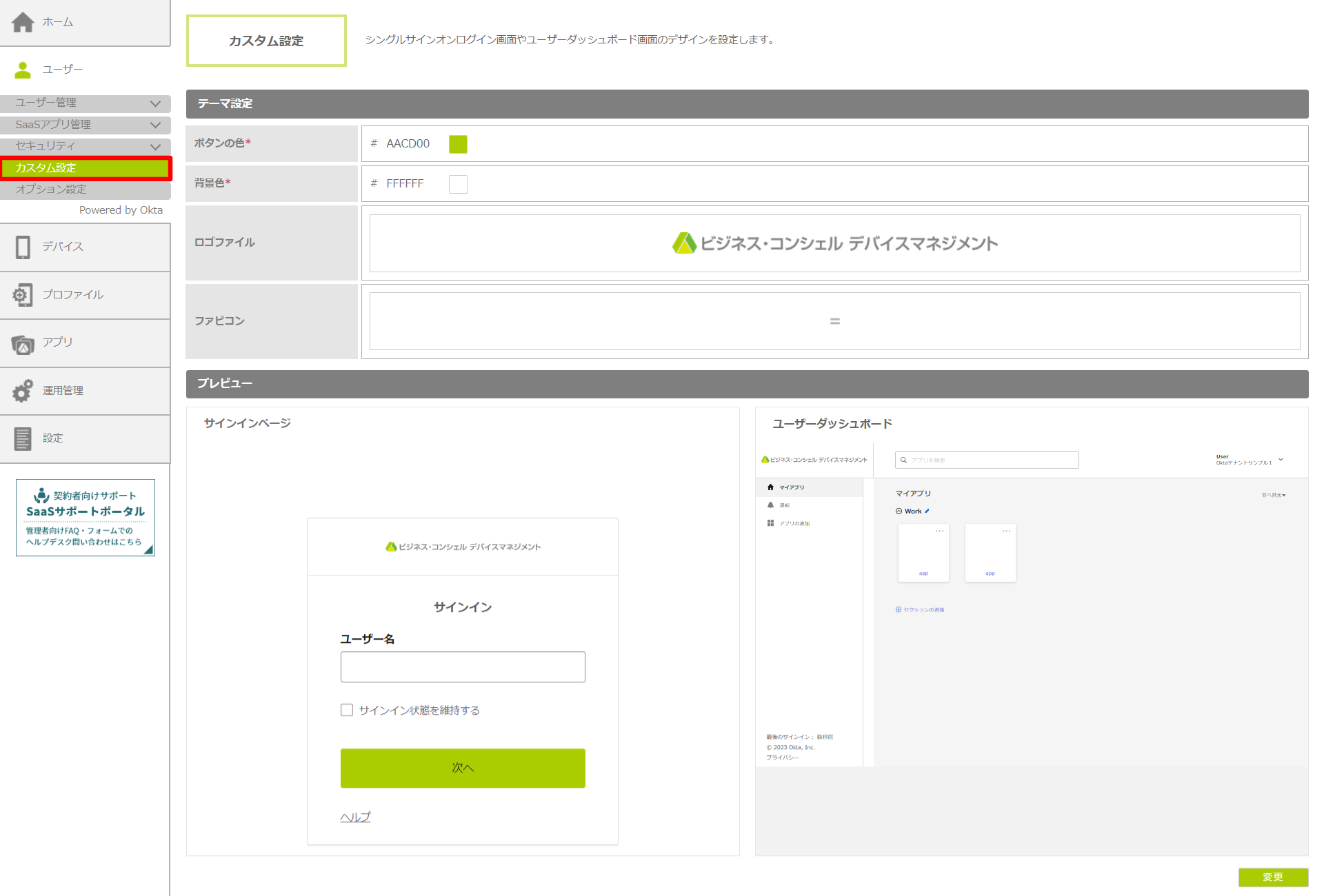
Task: Select the オプション設定 sidebar item
Action: tap(51, 190)
